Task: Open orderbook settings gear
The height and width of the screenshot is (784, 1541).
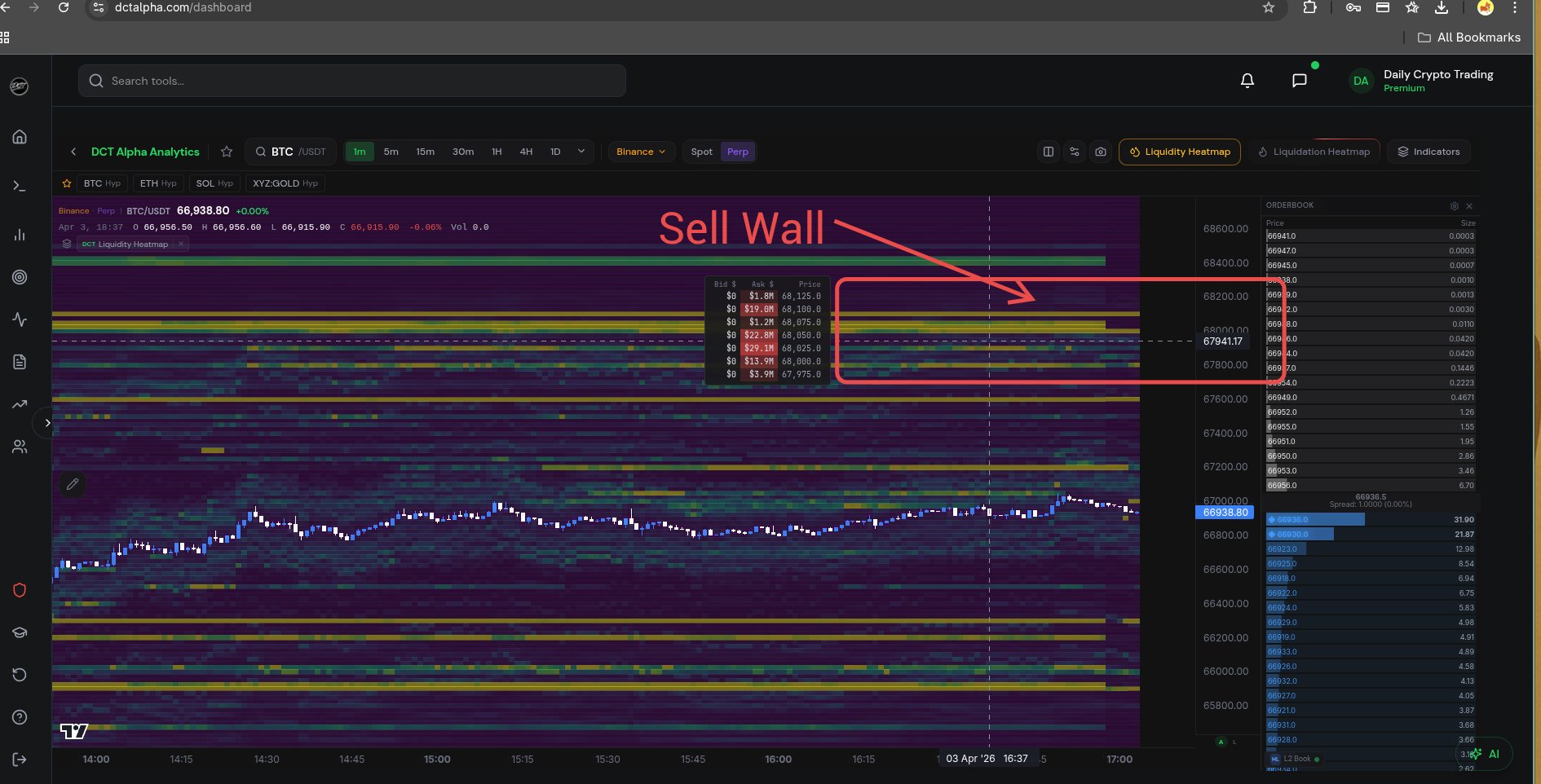Action: pos(1454,206)
